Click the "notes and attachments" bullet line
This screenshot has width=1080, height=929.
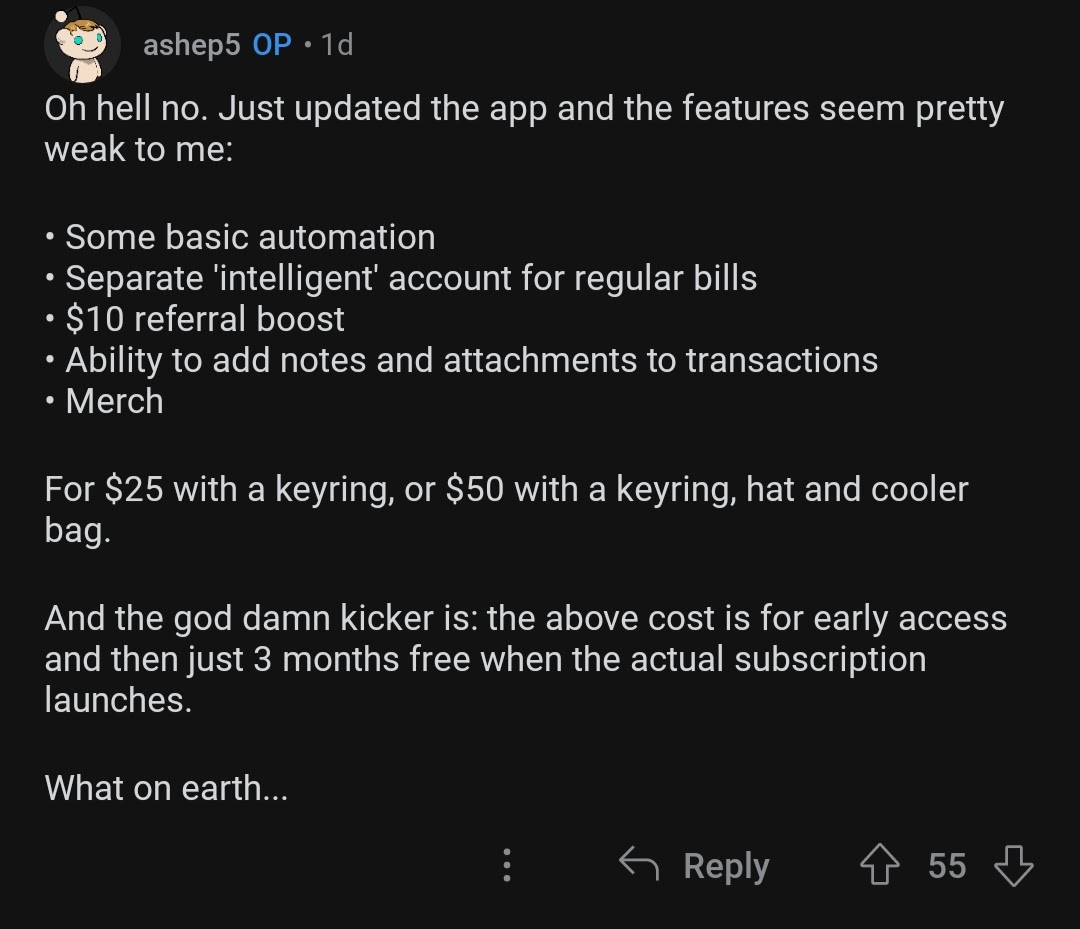point(471,360)
